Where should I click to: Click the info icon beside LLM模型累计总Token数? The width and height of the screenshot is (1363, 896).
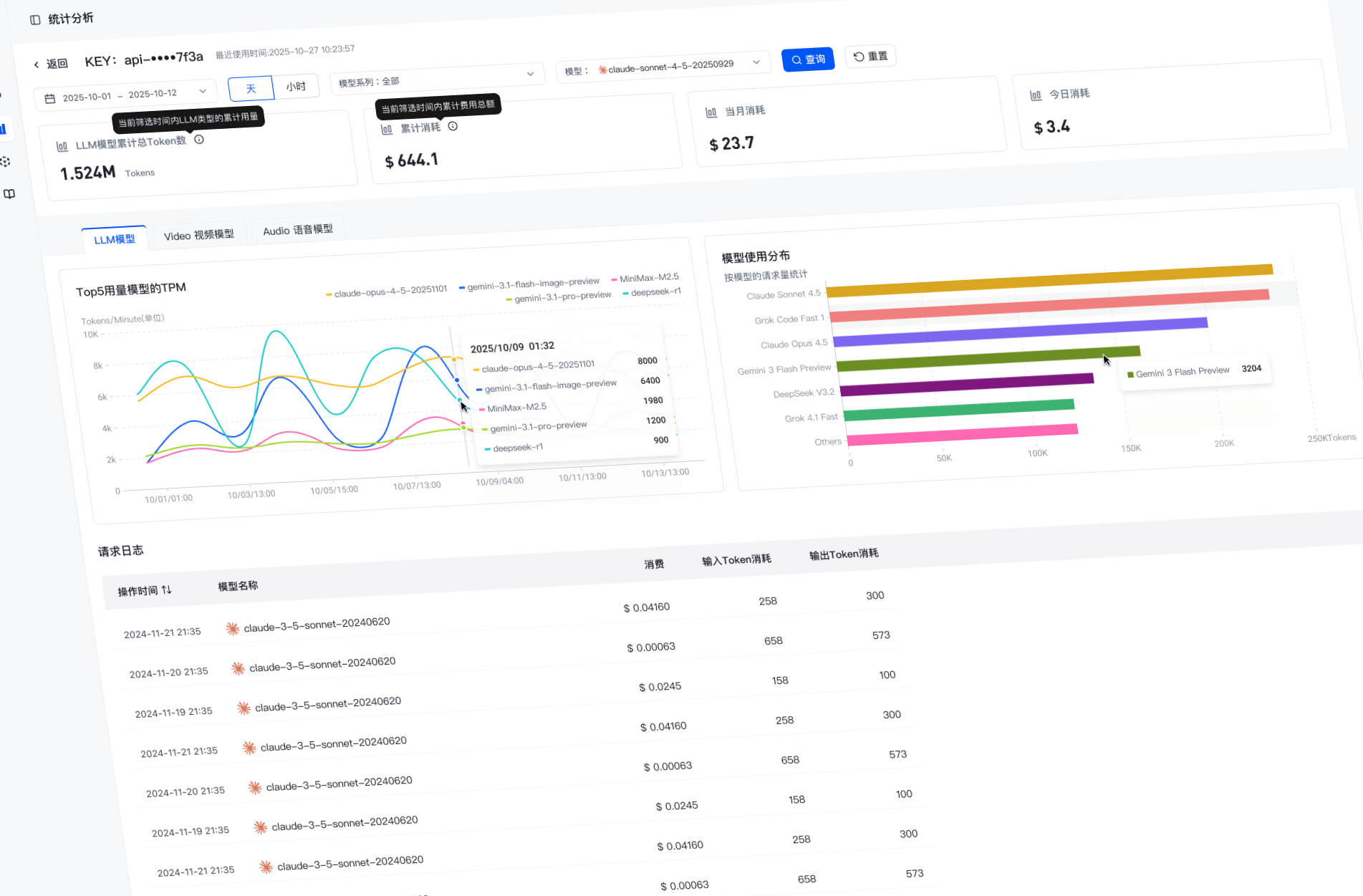point(199,140)
